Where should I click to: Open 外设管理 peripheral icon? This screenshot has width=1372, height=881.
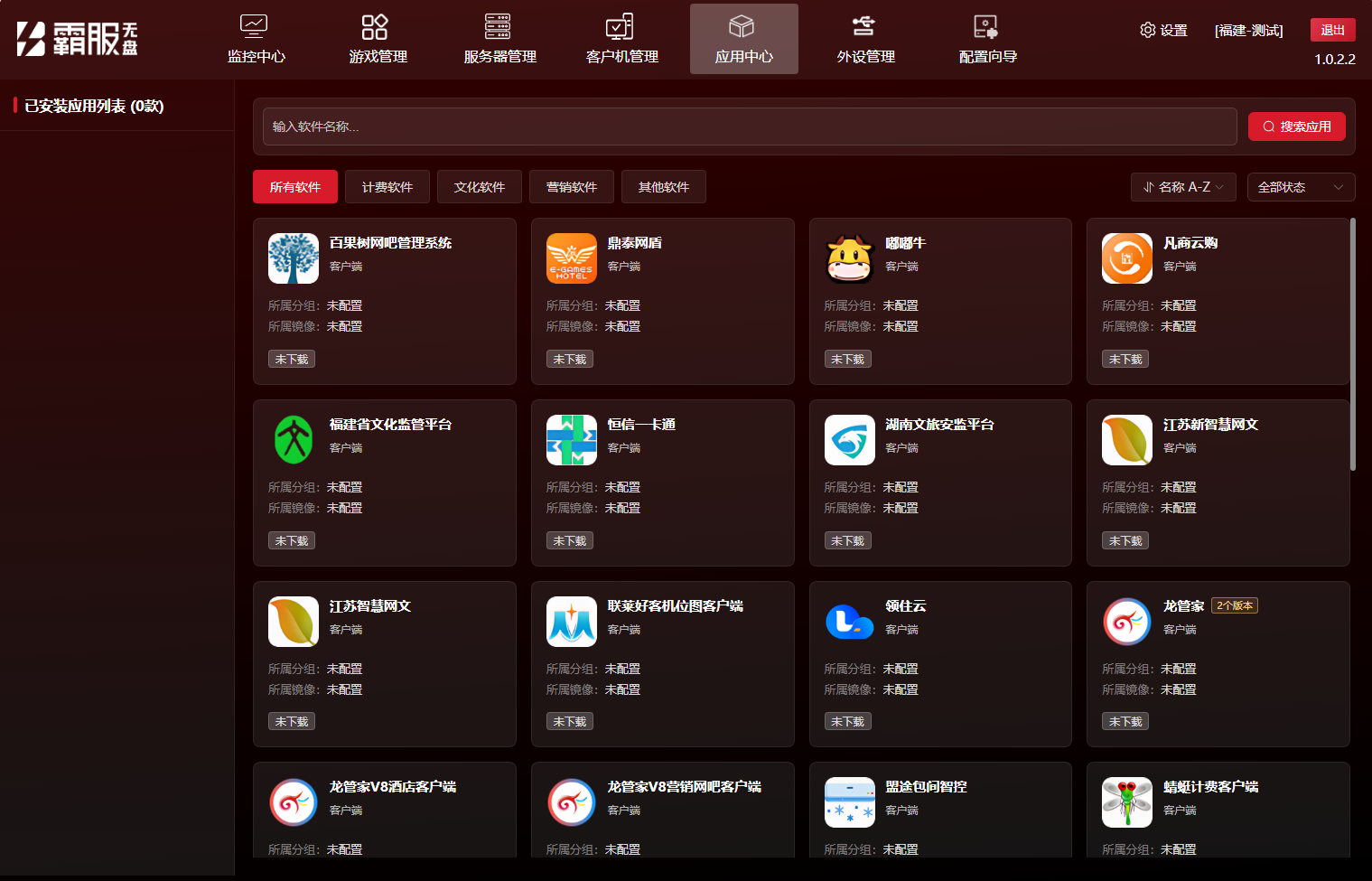(x=863, y=26)
